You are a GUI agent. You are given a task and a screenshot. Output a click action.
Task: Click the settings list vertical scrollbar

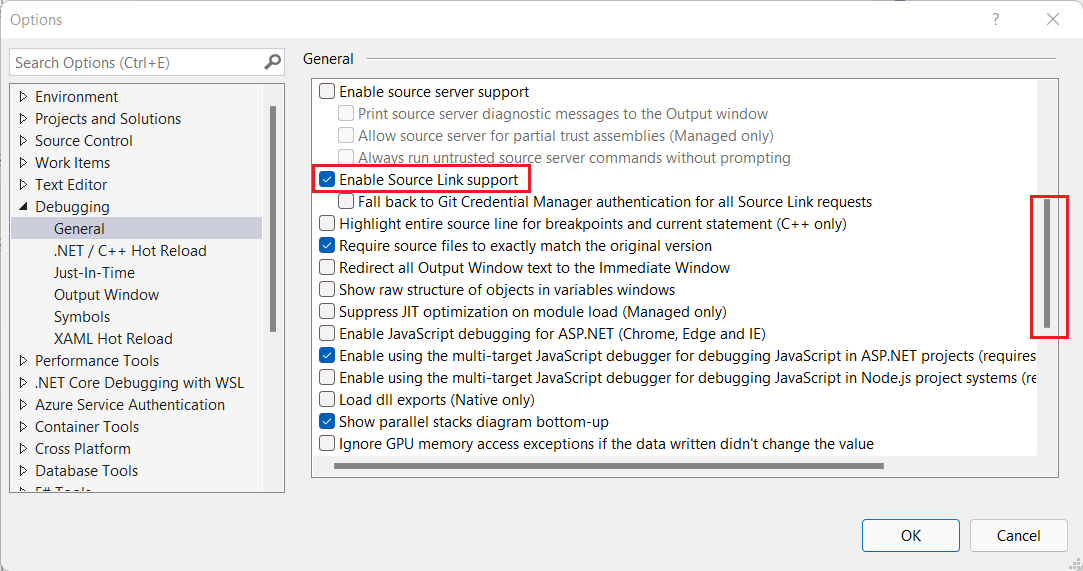(1047, 263)
